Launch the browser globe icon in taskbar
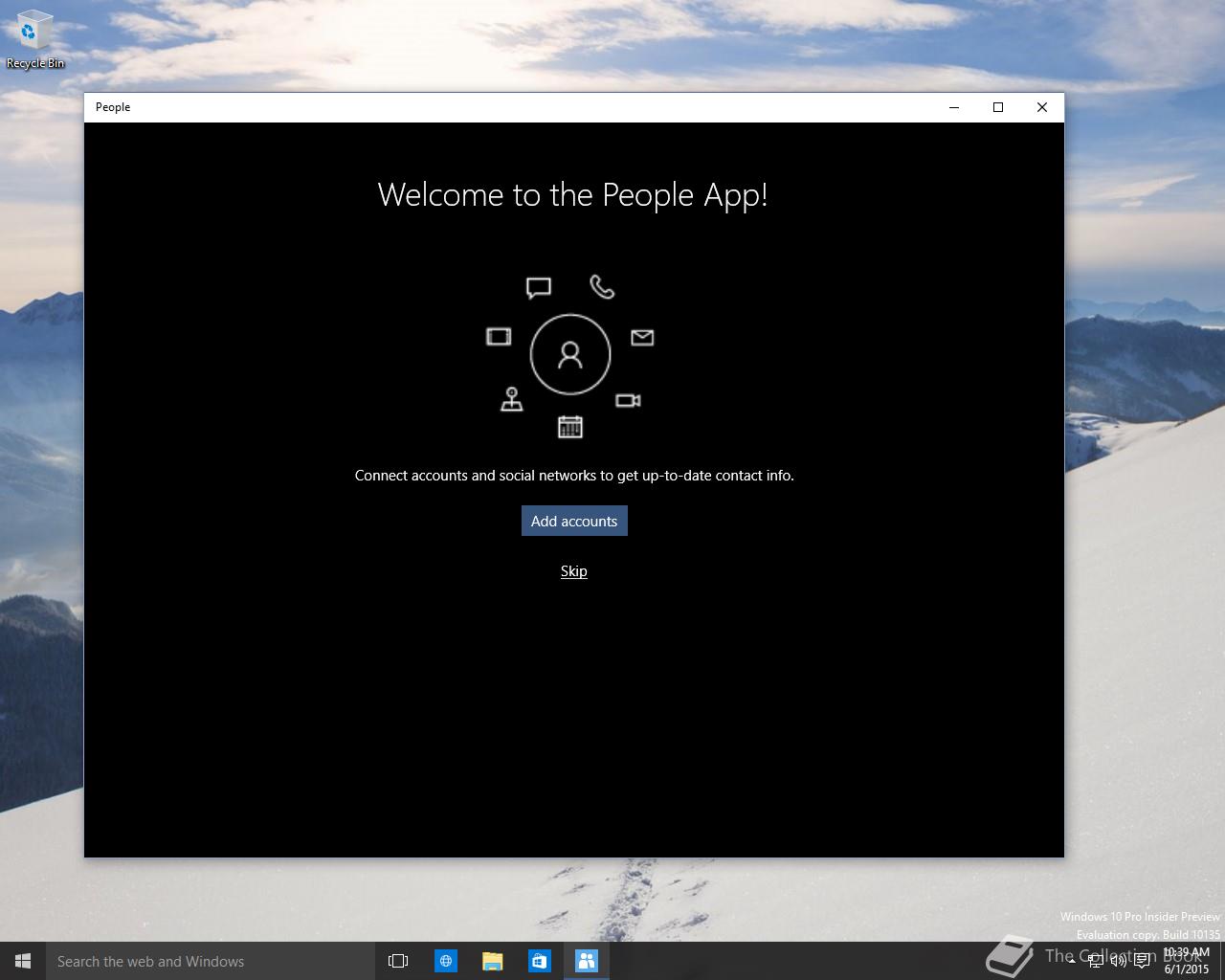1225x980 pixels. point(446,961)
